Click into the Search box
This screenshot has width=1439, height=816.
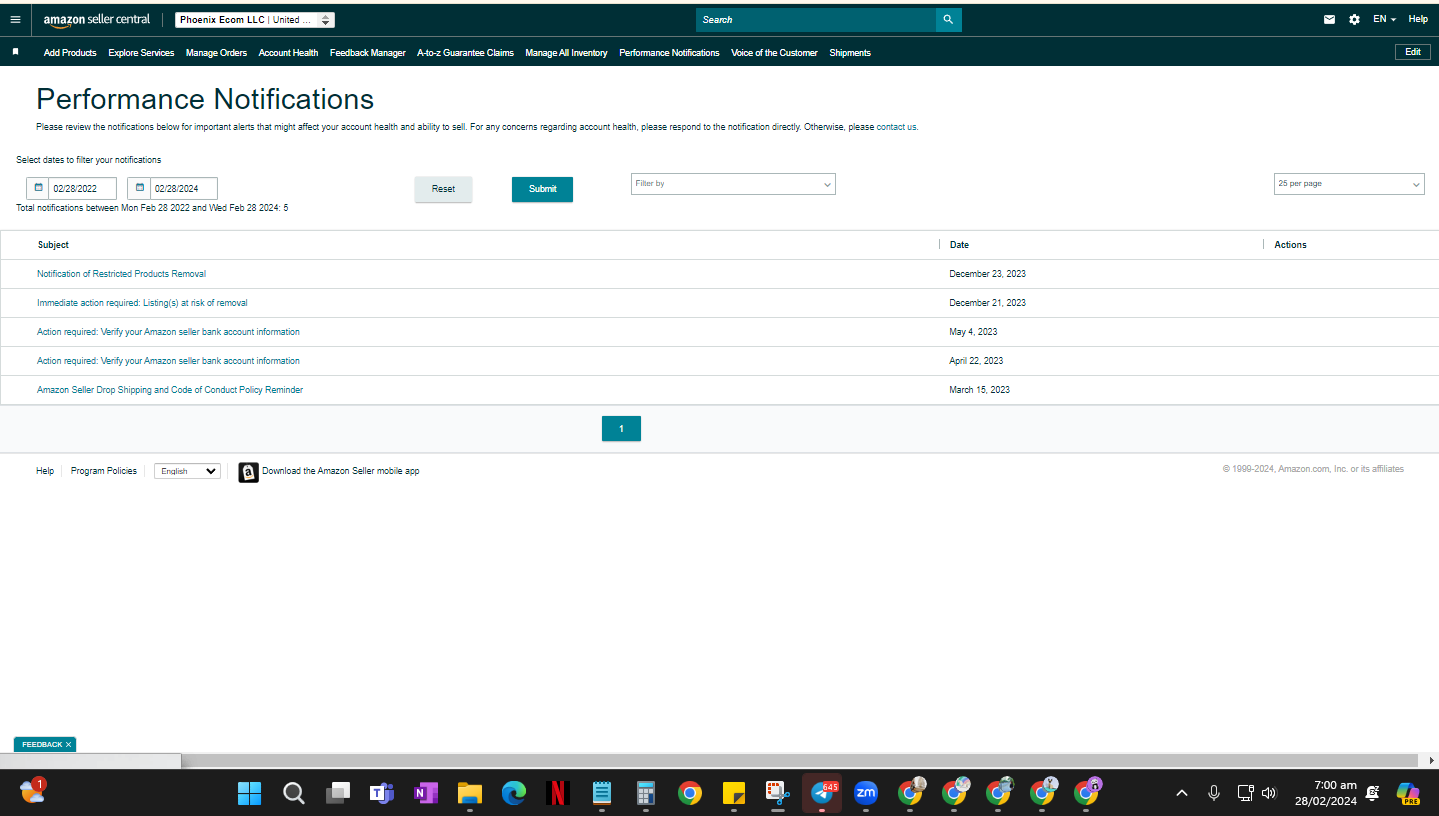[x=816, y=19]
